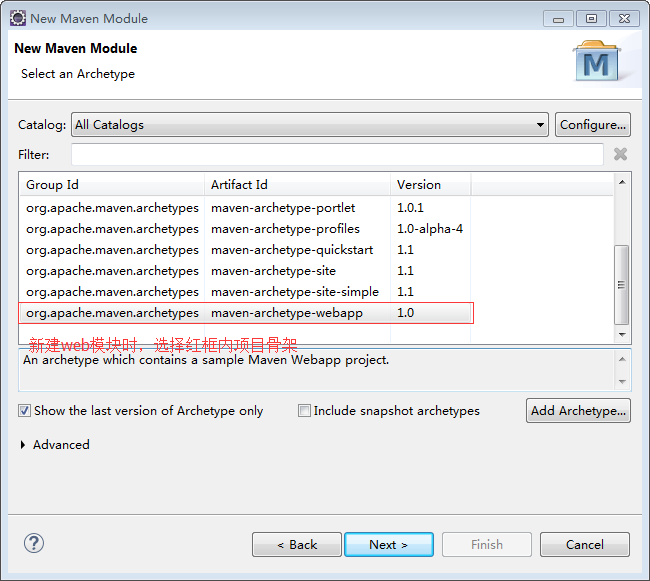Click the archetype description text
Image resolution: width=650 pixels, height=581 pixels.
[x=206, y=360]
